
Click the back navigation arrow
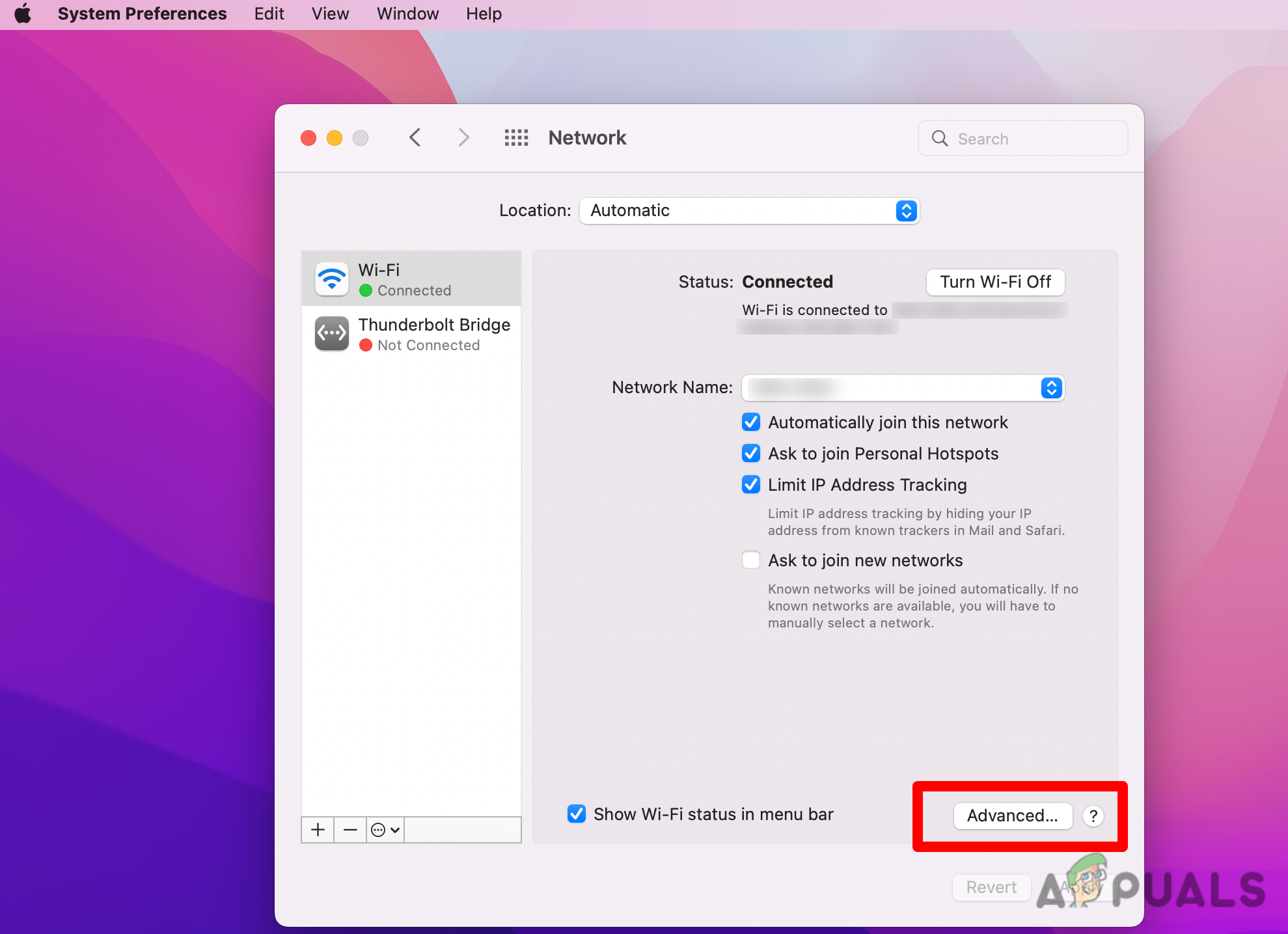coord(415,137)
